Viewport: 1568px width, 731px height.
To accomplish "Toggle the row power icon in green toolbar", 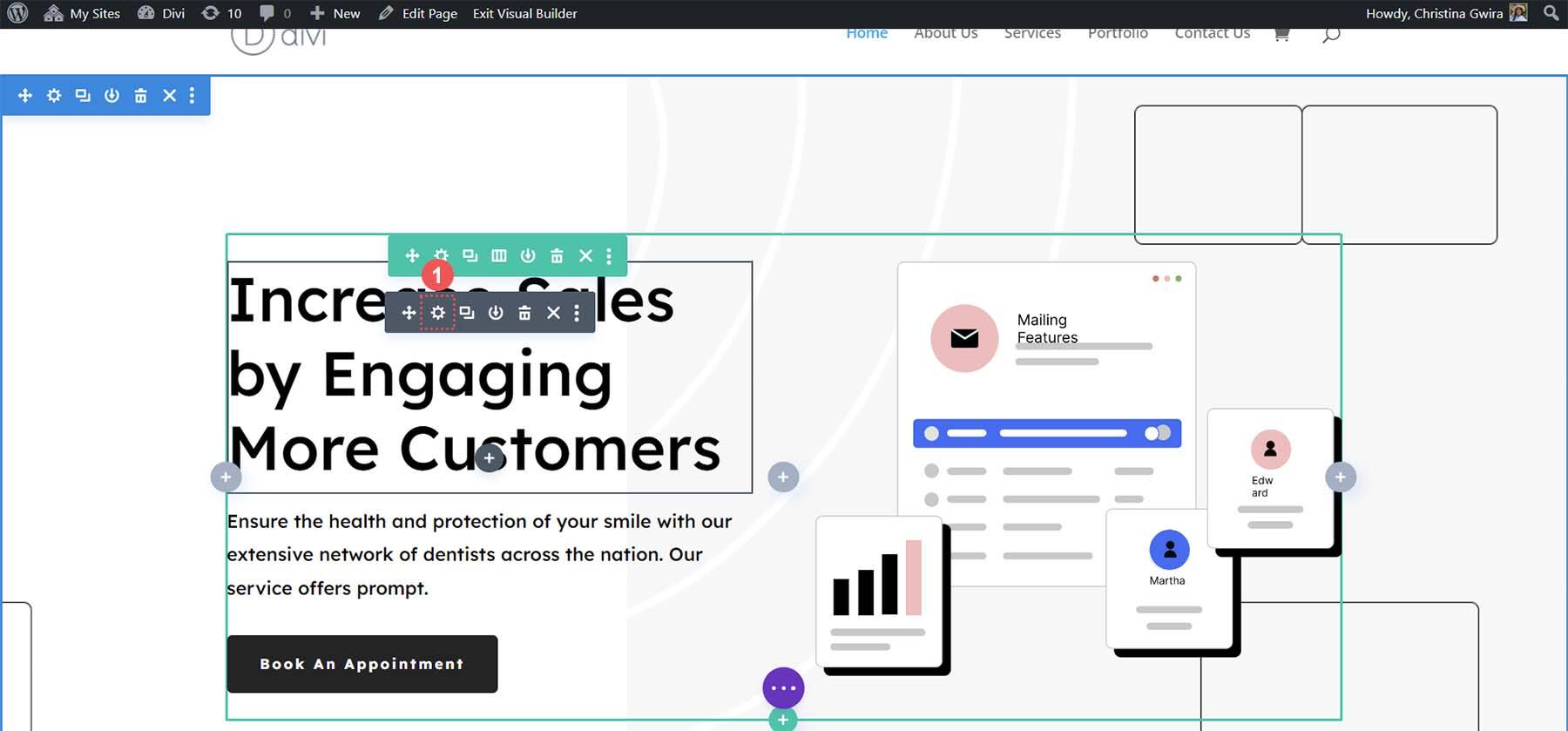I will click(528, 256).
